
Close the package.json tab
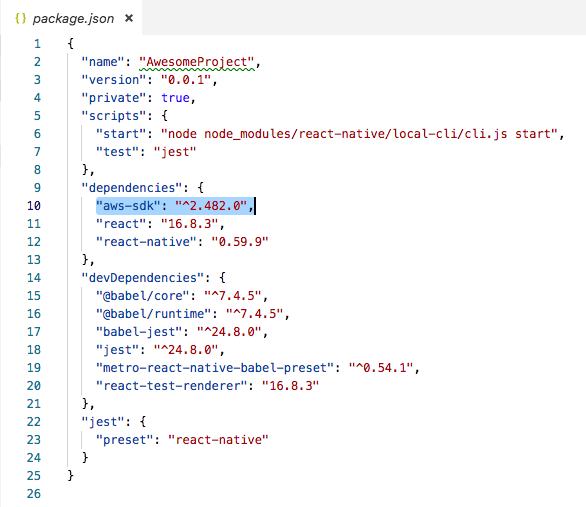pos(129,18)
